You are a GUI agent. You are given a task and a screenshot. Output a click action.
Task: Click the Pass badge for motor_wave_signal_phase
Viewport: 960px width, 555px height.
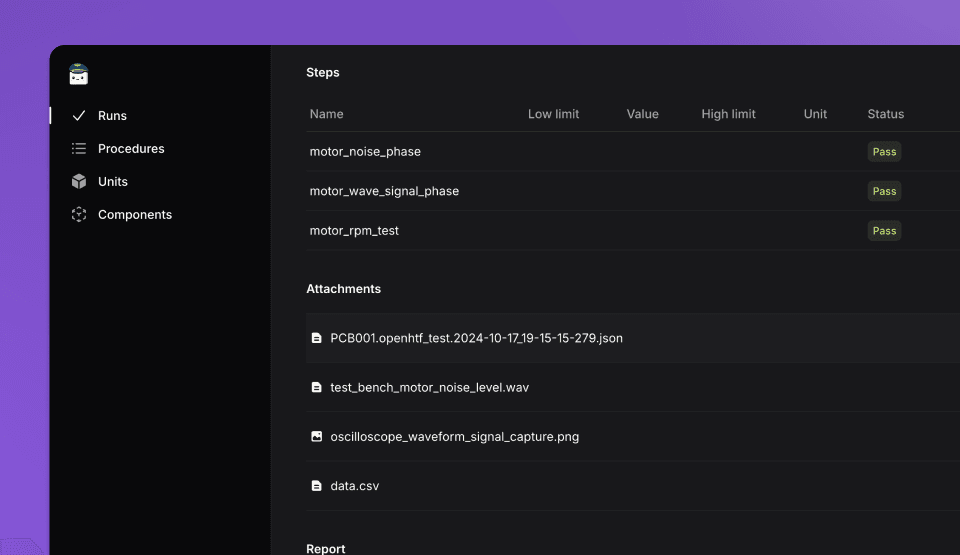(x=884, y=191)
